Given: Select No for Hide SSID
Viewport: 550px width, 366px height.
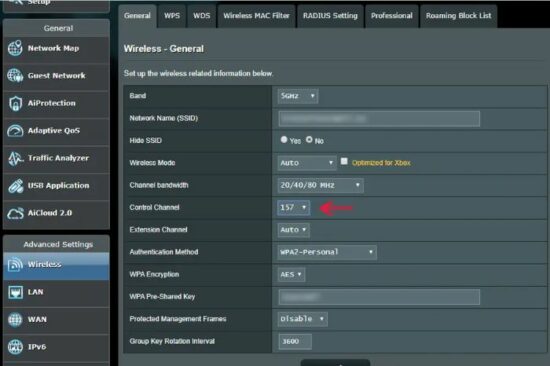Looking at the screenshot, I should [x=309, y=140].
